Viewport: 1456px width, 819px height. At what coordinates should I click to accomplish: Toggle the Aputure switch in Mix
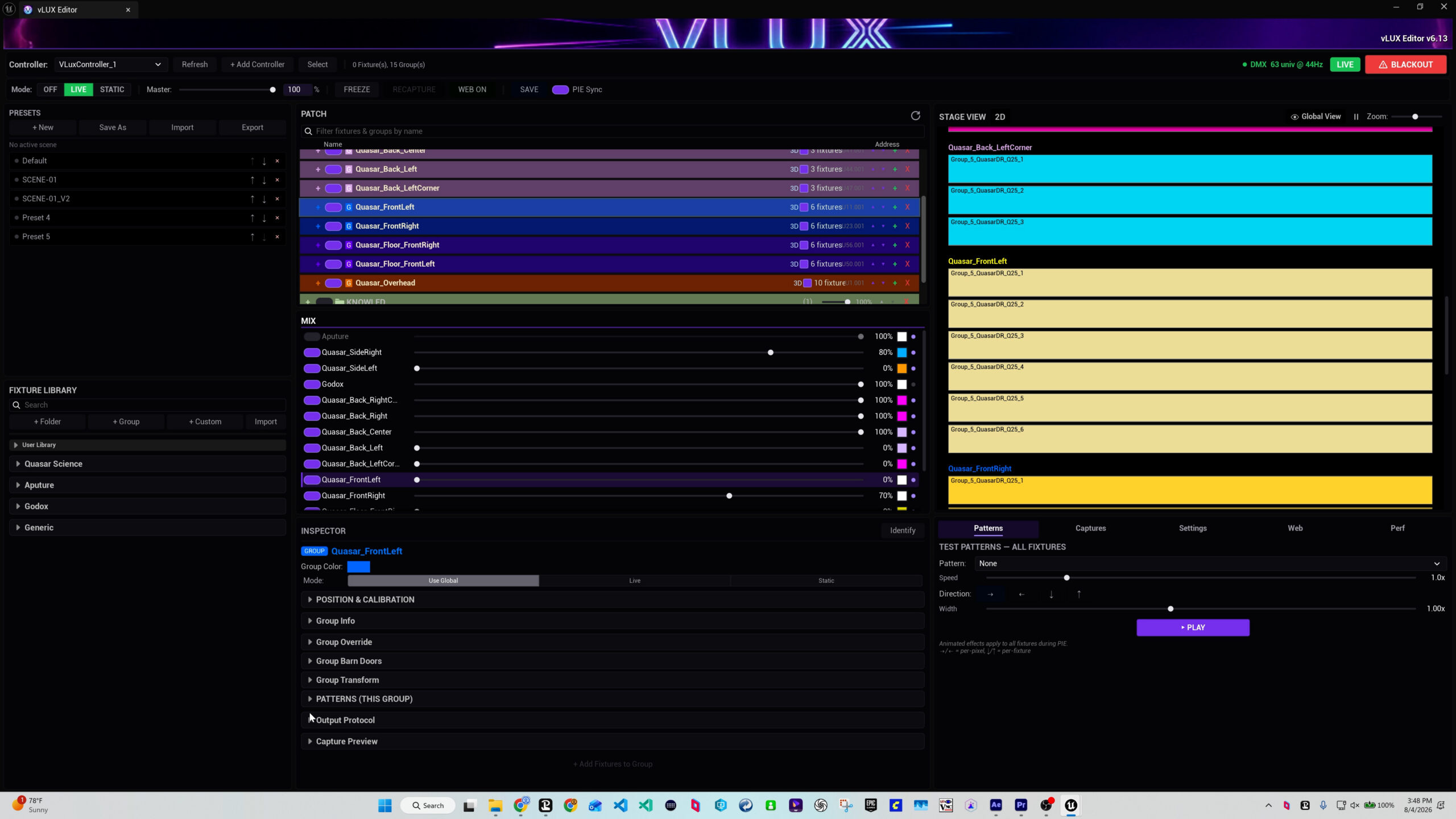click(x=312, y=337)
